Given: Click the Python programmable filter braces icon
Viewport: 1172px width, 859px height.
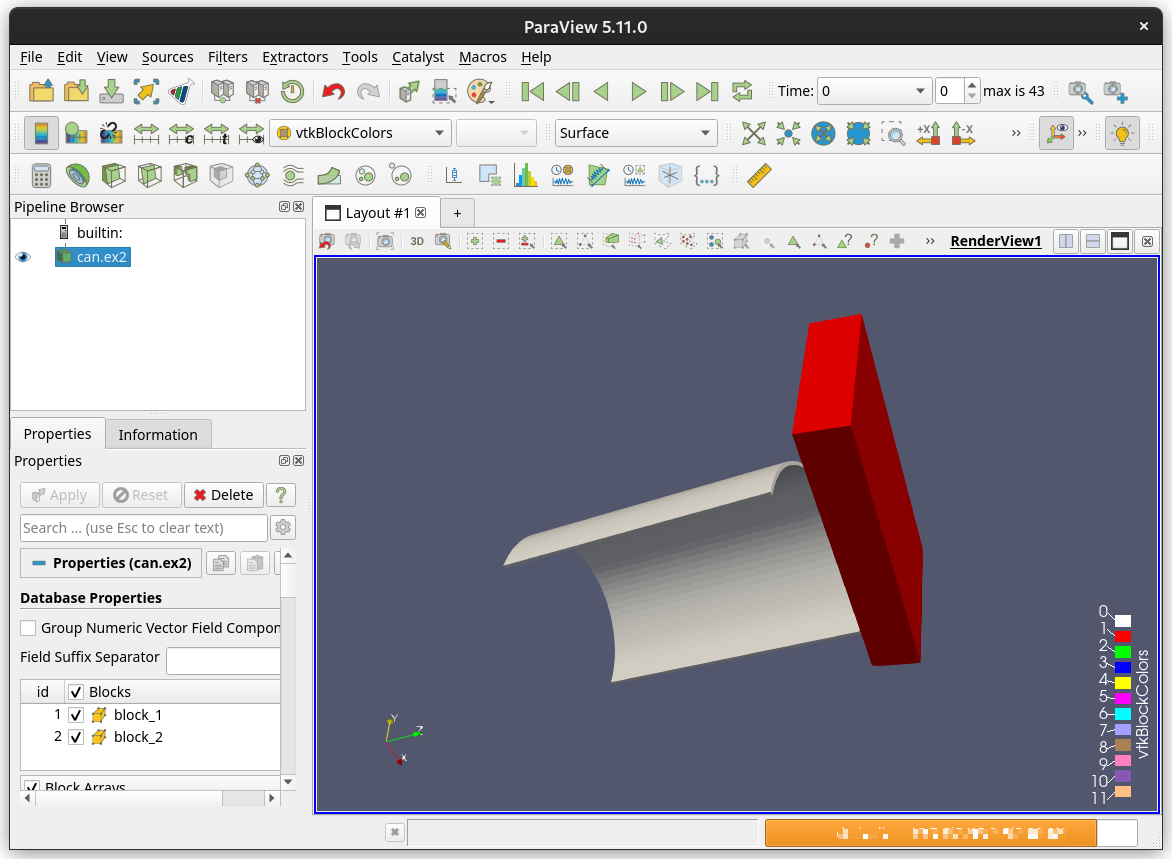Looking at the screenshot, I should click(x=706, y=176).
